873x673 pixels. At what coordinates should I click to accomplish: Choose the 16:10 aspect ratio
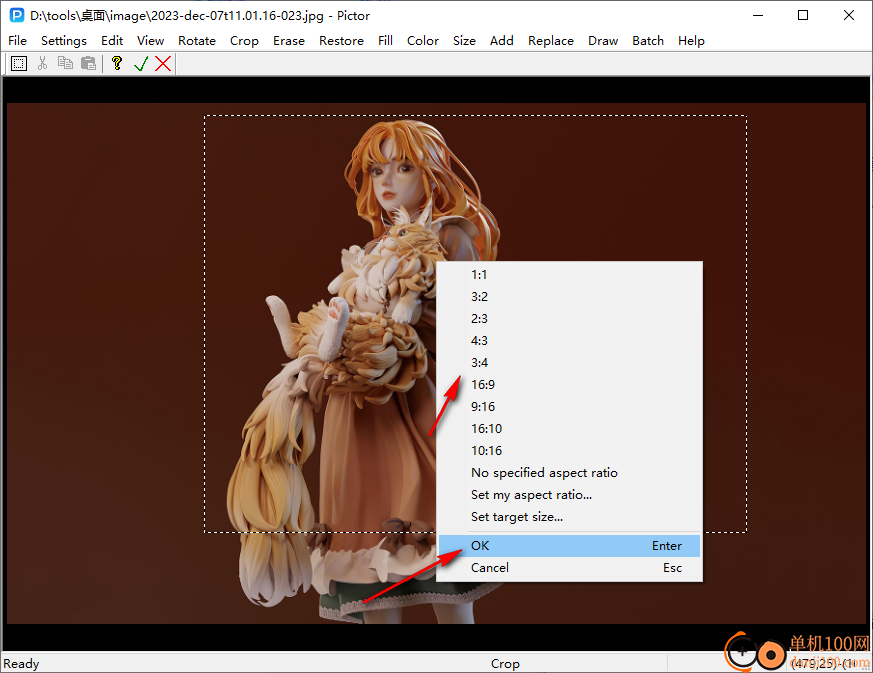pyautogui.click(x=569, y=429)
